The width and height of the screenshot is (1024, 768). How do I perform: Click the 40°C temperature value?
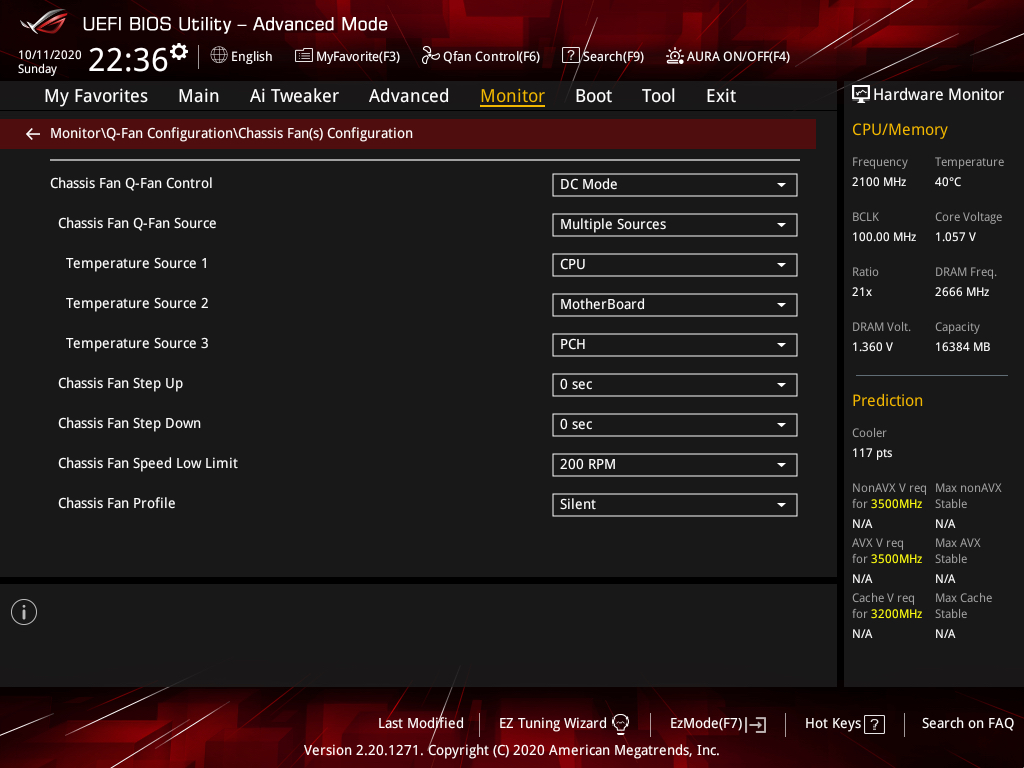point(948,182)
